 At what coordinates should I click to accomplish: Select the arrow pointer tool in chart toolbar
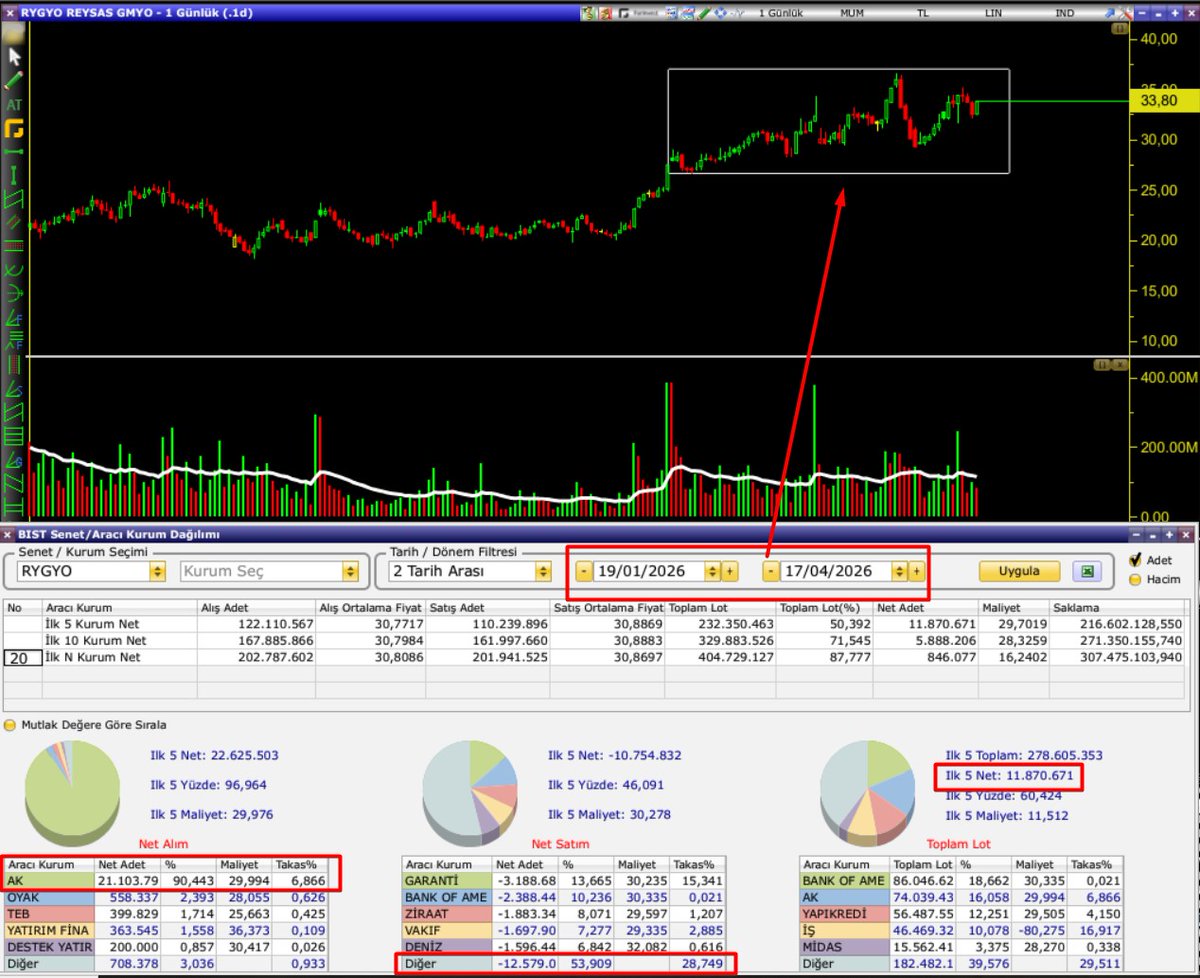click(x=14, y=56)
